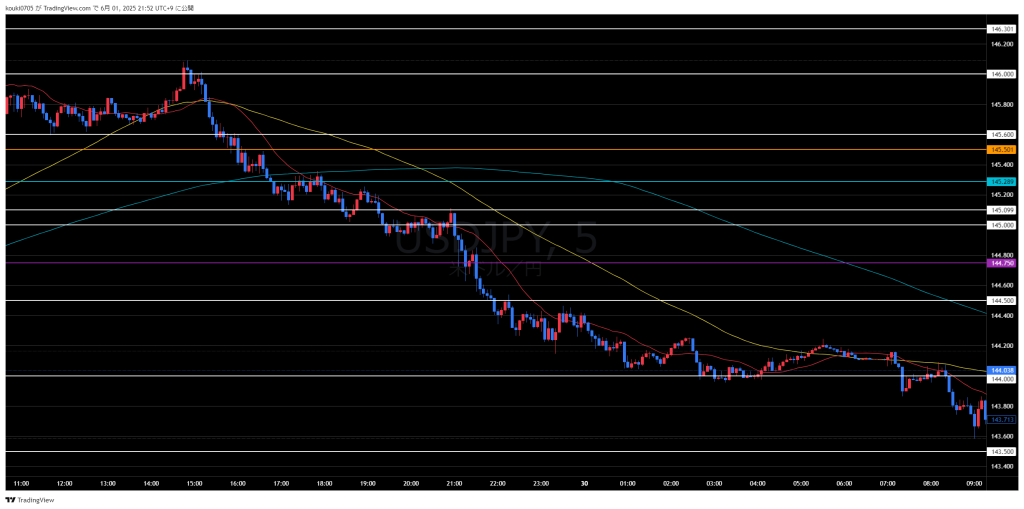This screenshot has width=1024, height=509.
Task: Click the orange 145.501 price label
Action: coord(1001,150)
